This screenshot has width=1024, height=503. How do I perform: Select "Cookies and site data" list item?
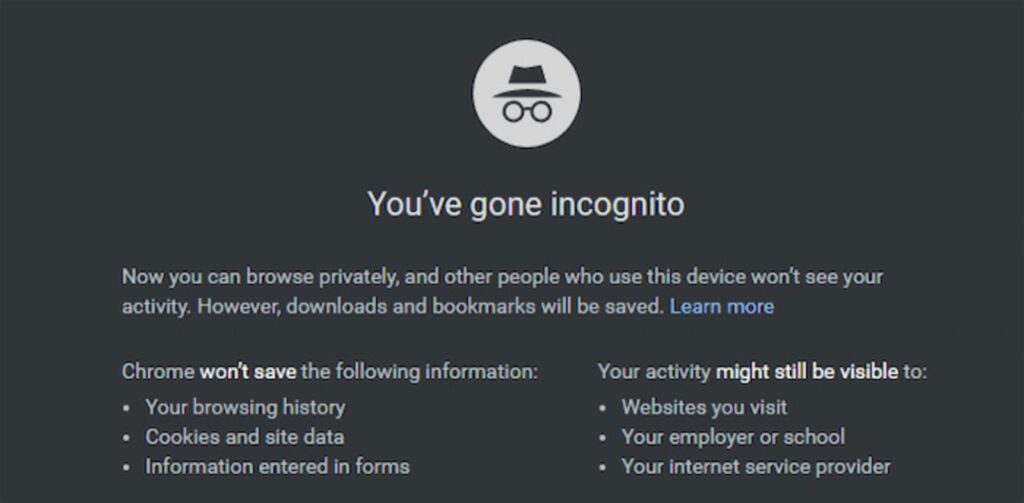(245, 437)
